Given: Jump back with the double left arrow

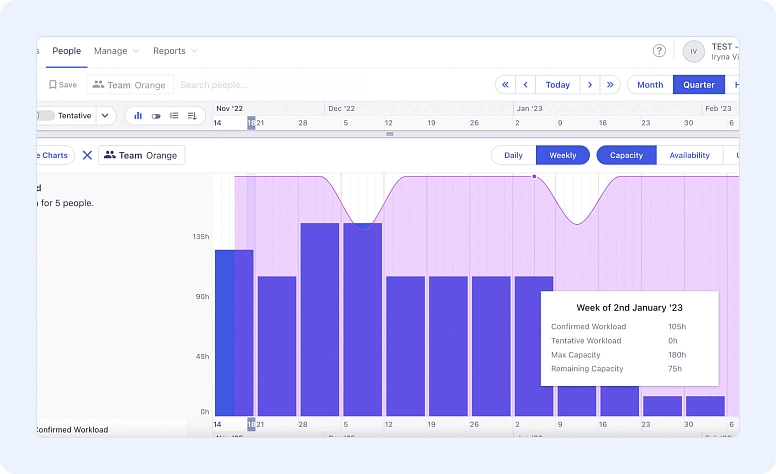Looking at the screenshot, I should pos(506,85).
